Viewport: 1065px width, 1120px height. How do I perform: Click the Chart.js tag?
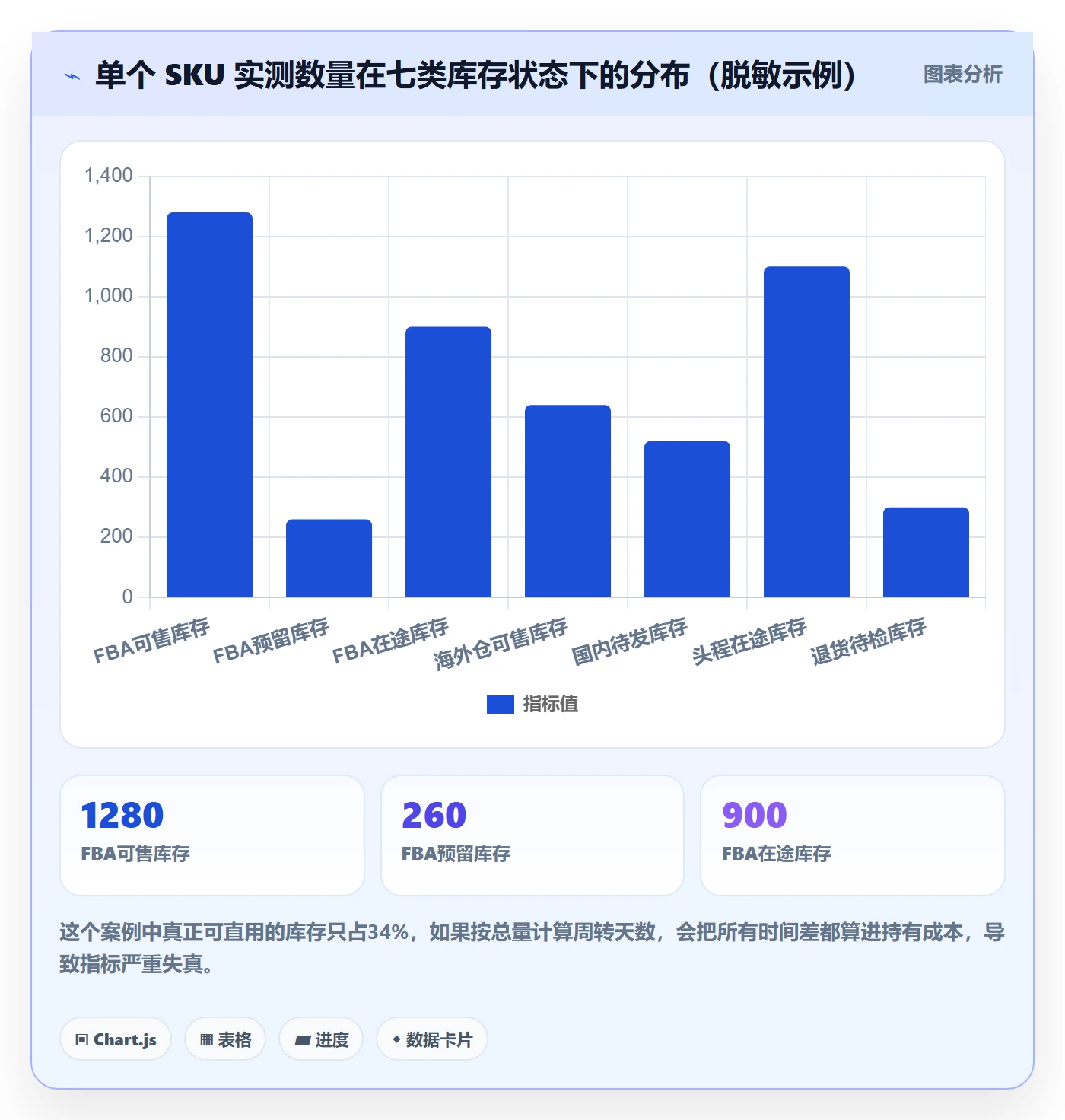click(x=116, y=1039)
